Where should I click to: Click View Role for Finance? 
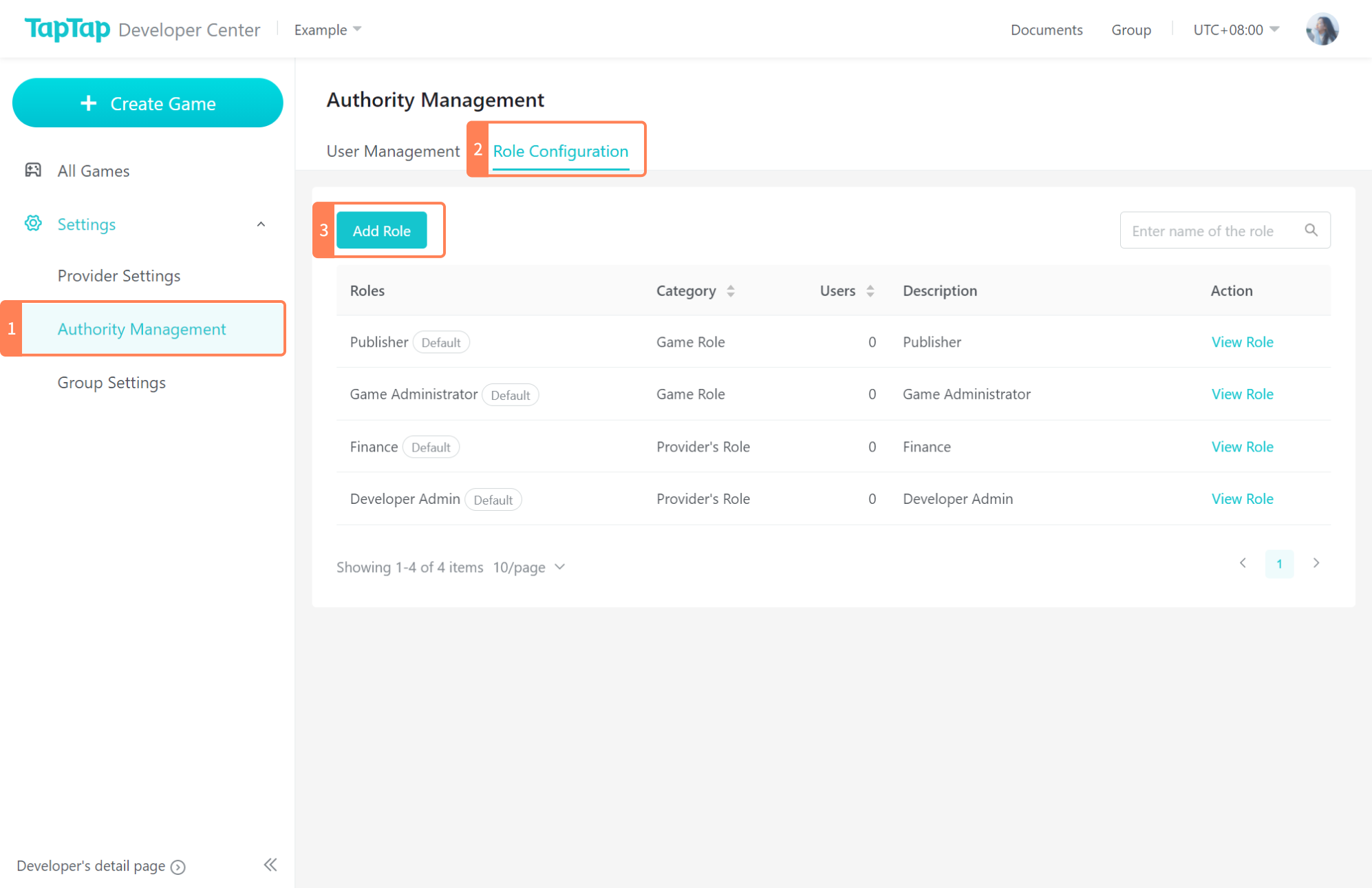pyautogui.click(x=1242, y=446)
